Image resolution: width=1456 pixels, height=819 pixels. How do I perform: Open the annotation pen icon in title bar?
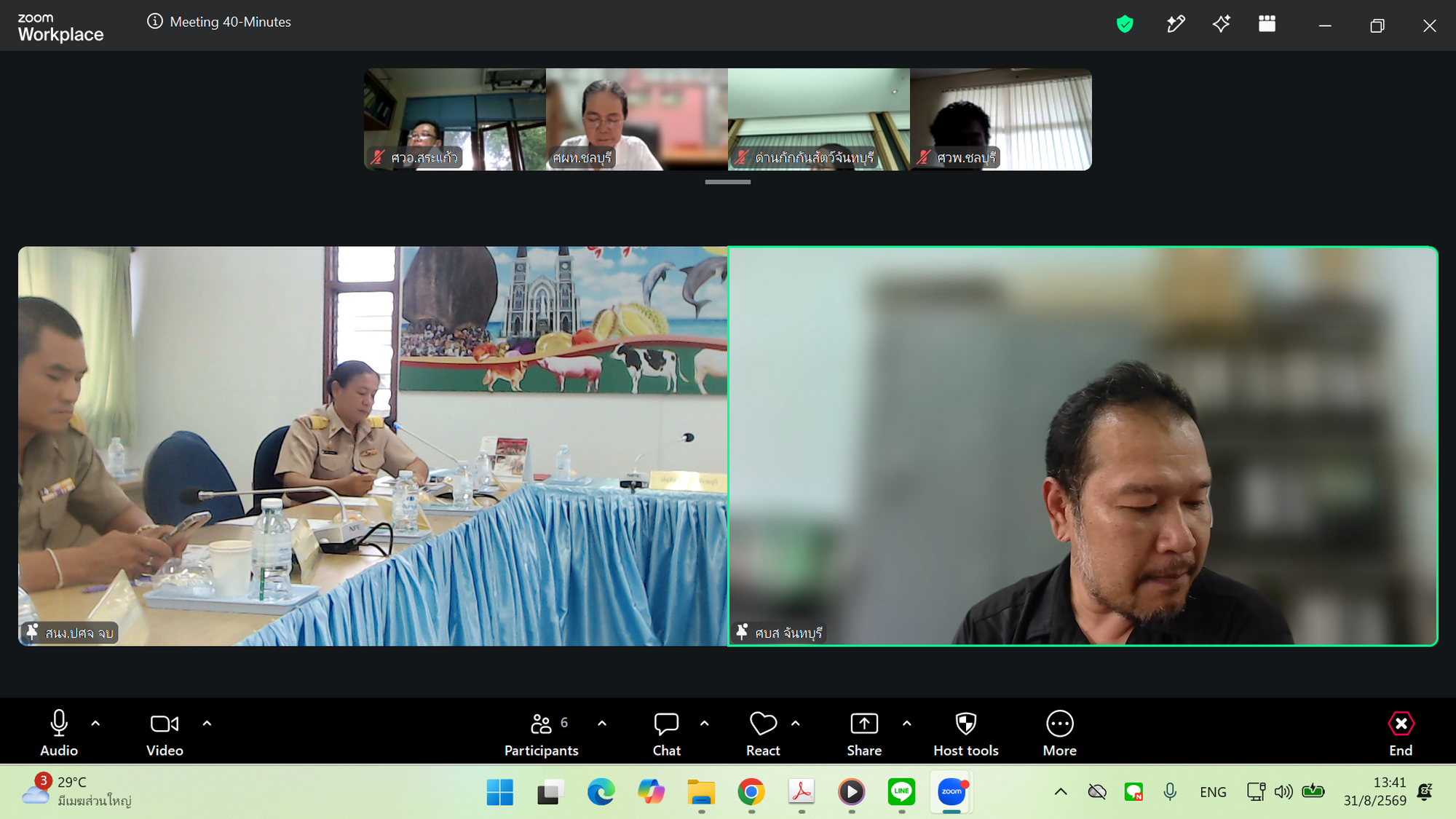coord(1175,24)
